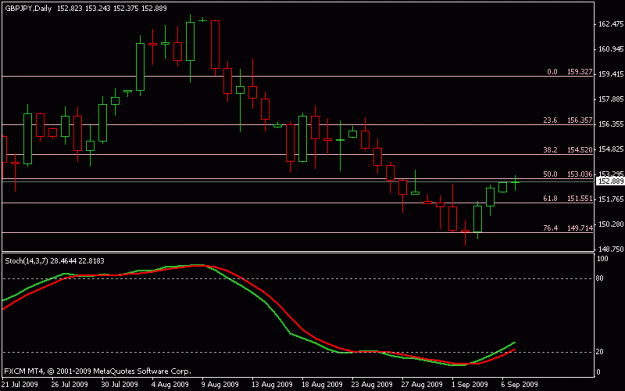
Task: Click the 23.6 Fibonacci label at 156.357
Action: tap(568, 120)
